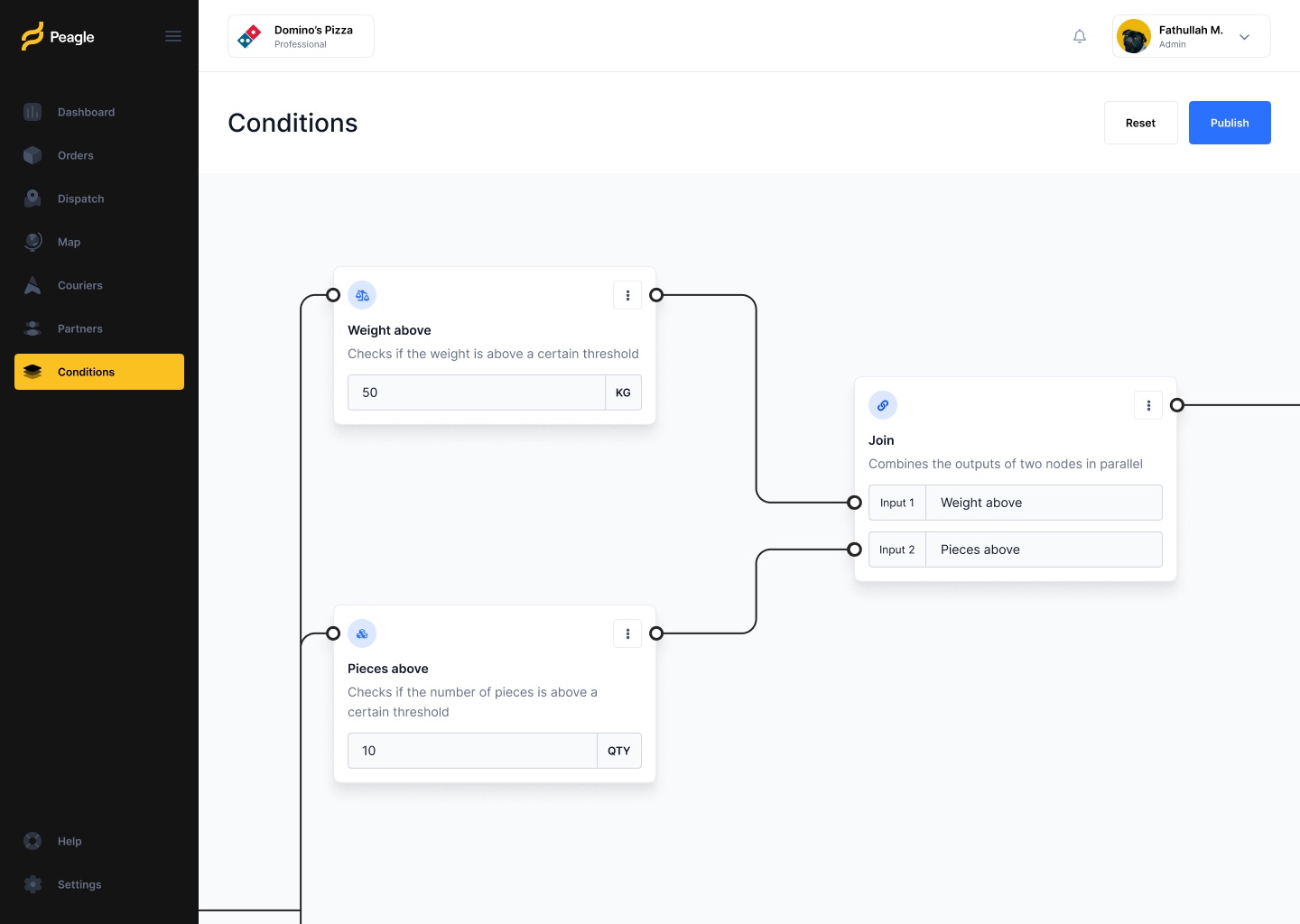Screen dimensions: 1300x924
Task: Select Join Input 1 connector port
Action: click(x=854, y=503)
